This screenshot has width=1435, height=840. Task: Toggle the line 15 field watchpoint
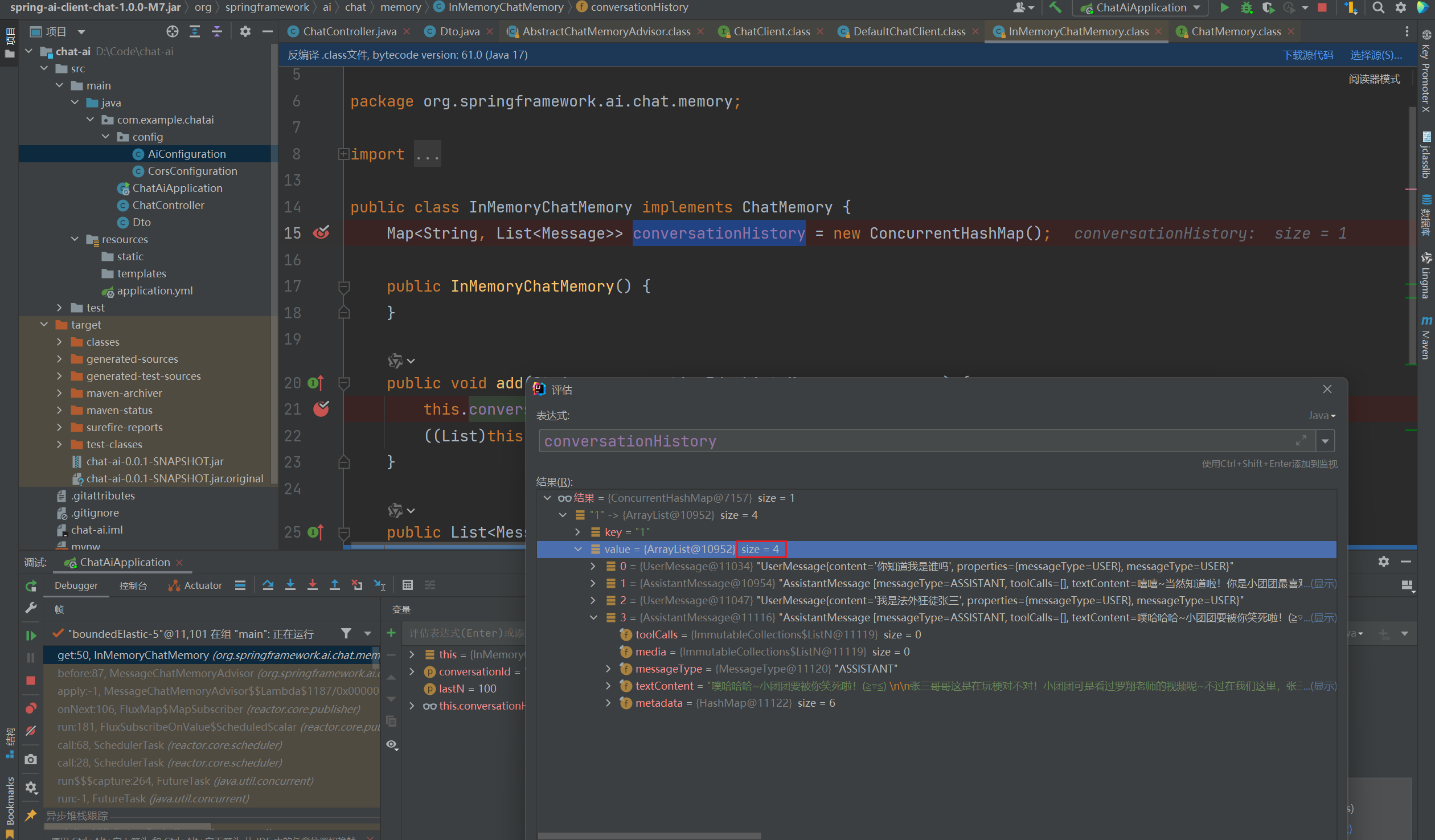tap(321, 233)
